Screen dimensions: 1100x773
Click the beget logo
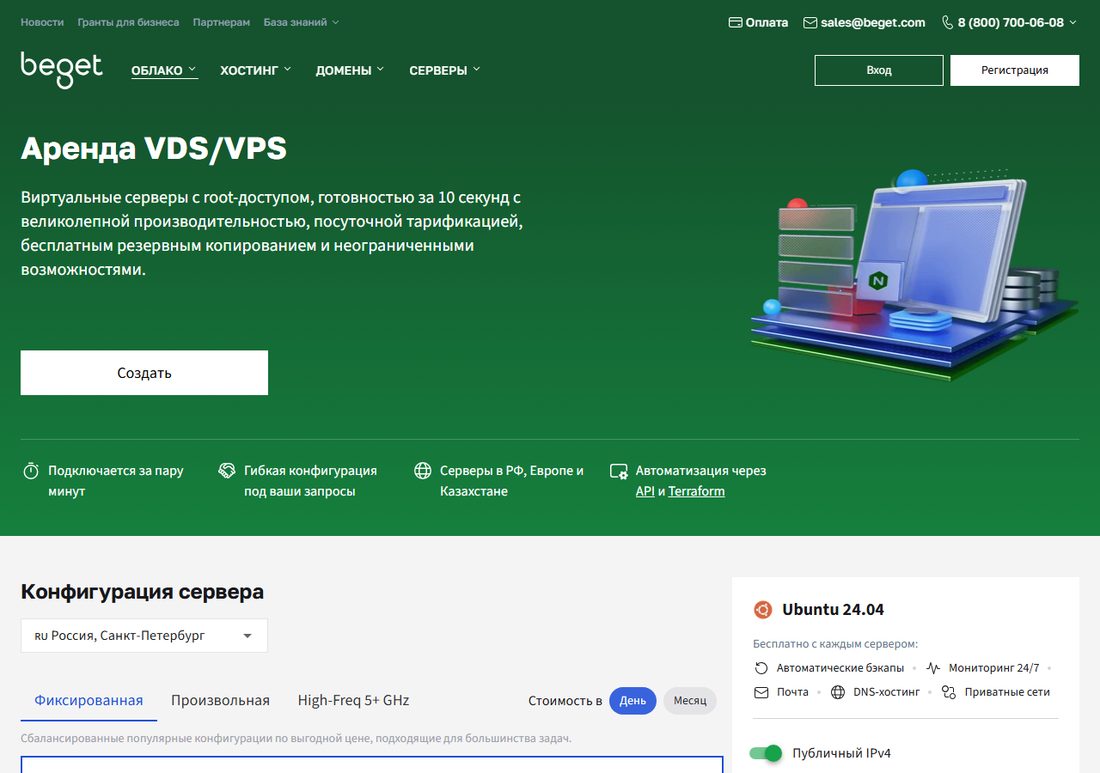(62, 69)
